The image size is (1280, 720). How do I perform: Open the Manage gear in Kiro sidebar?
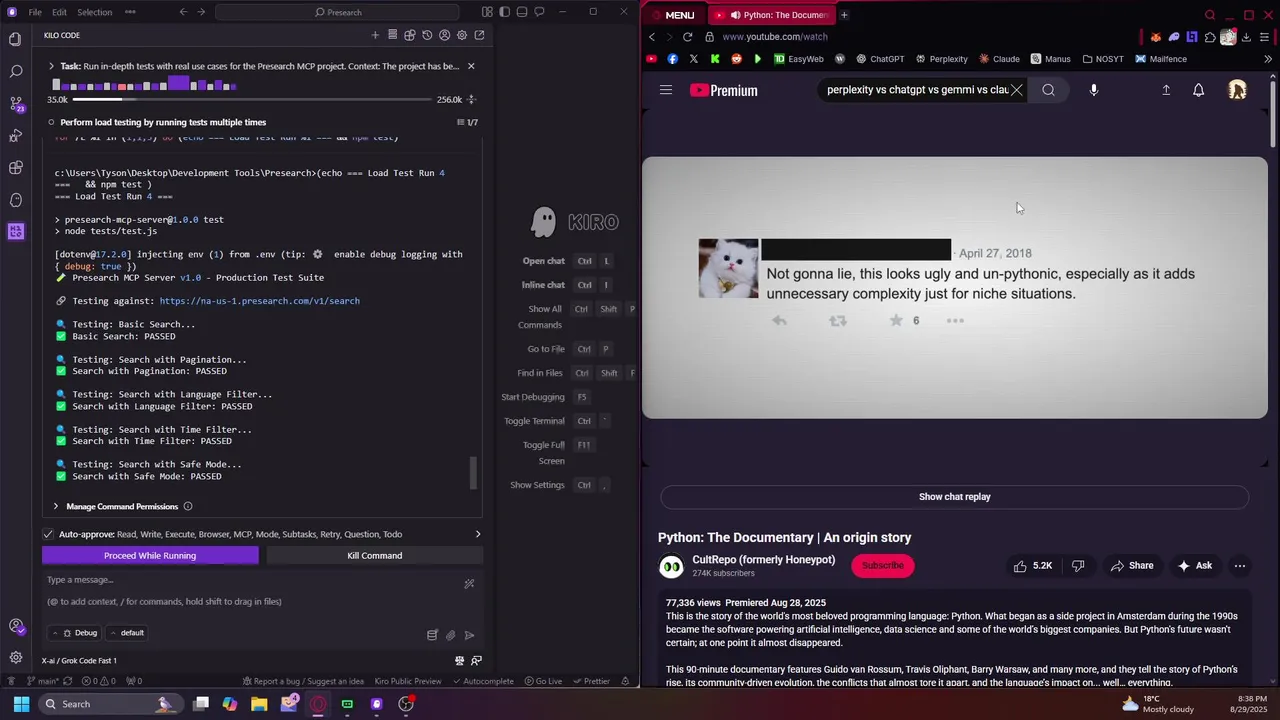[15, 657]
